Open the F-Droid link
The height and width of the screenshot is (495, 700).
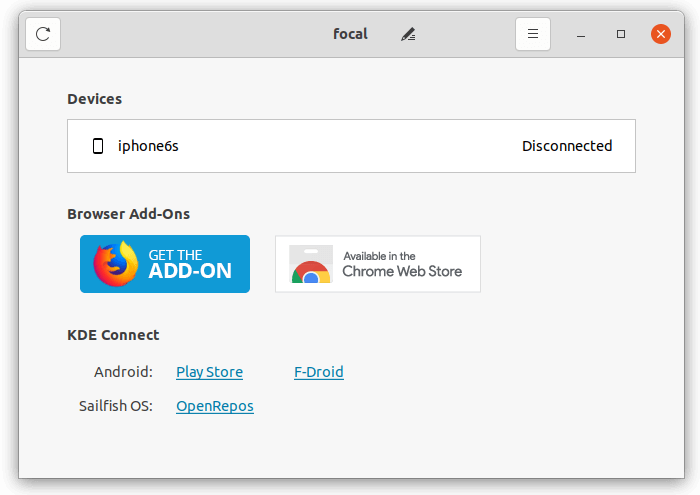click(319, 372)
